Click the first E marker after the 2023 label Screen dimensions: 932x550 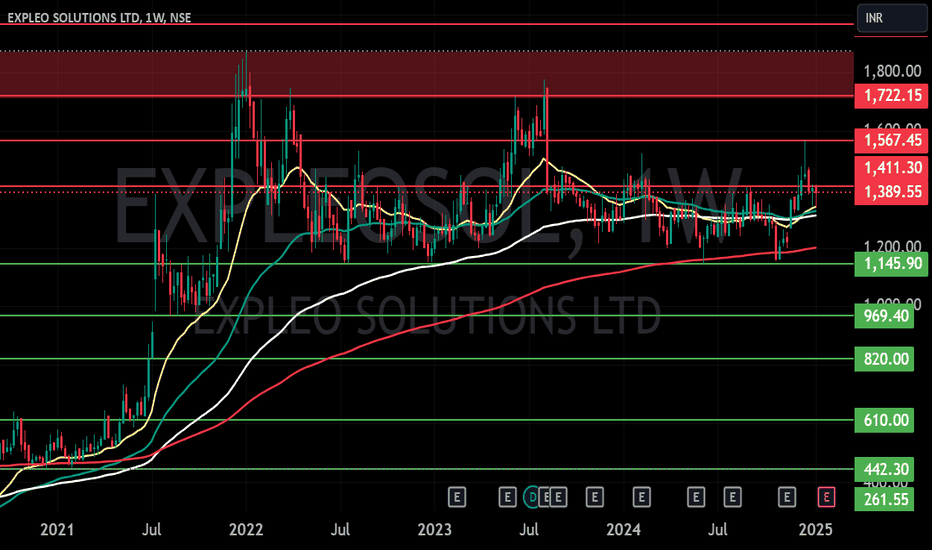(456, 497)
